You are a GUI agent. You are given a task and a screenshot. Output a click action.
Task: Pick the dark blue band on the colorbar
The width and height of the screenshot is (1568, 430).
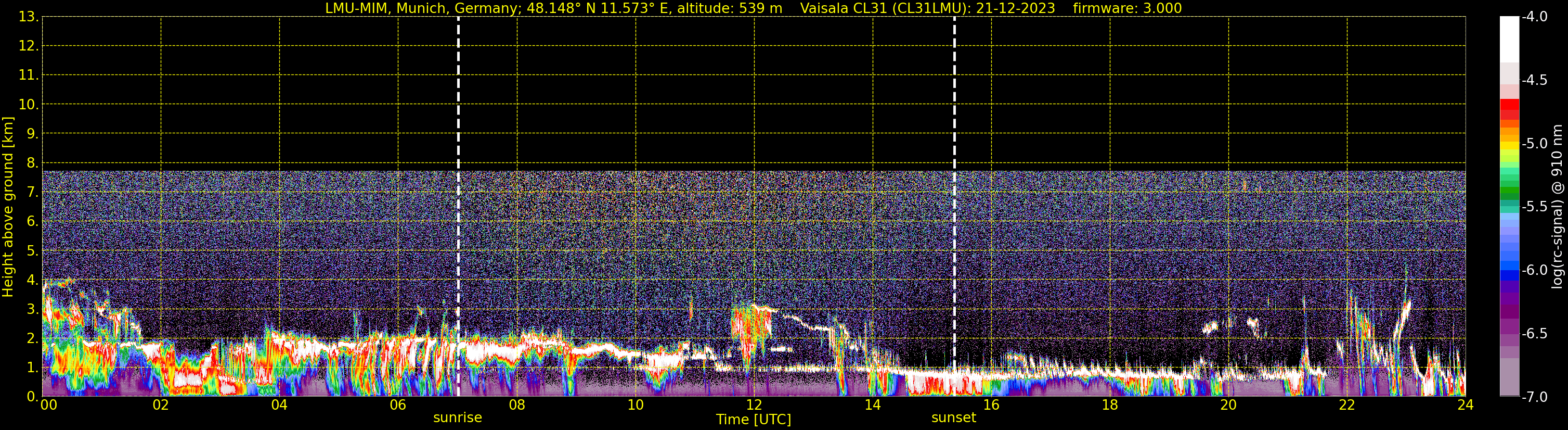click(x=1509, y=274)
